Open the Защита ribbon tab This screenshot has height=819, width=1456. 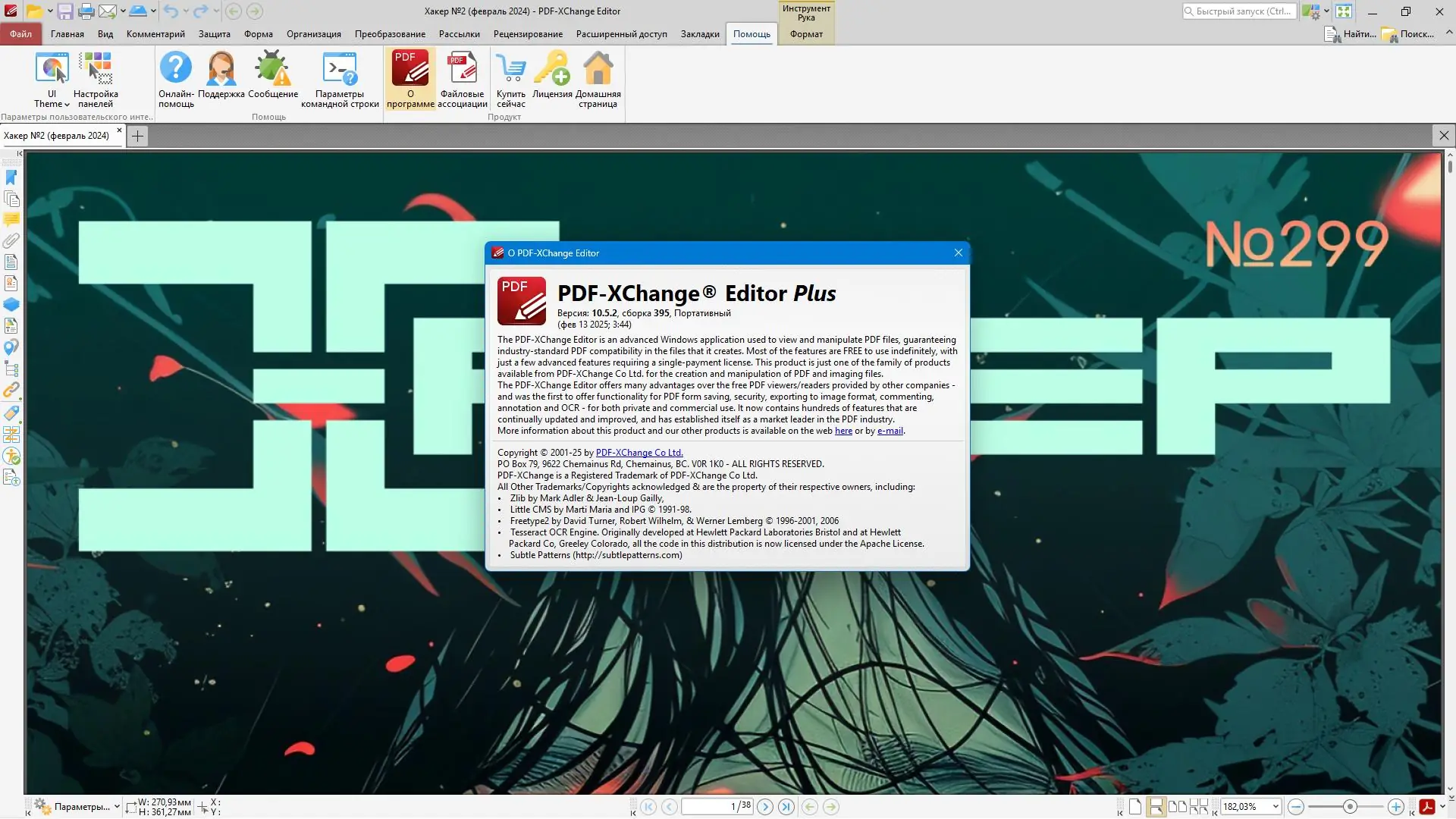[x=214, y=34]
